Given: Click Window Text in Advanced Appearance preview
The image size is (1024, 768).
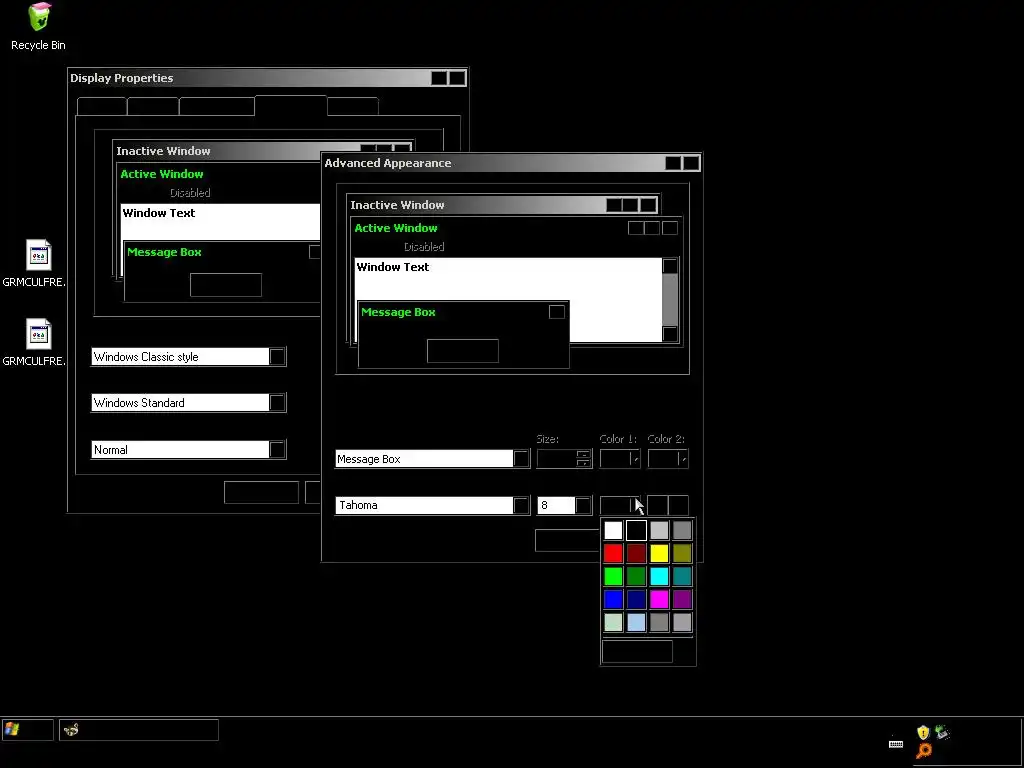Looking at the screenshot, I should (x=392, y=266).
